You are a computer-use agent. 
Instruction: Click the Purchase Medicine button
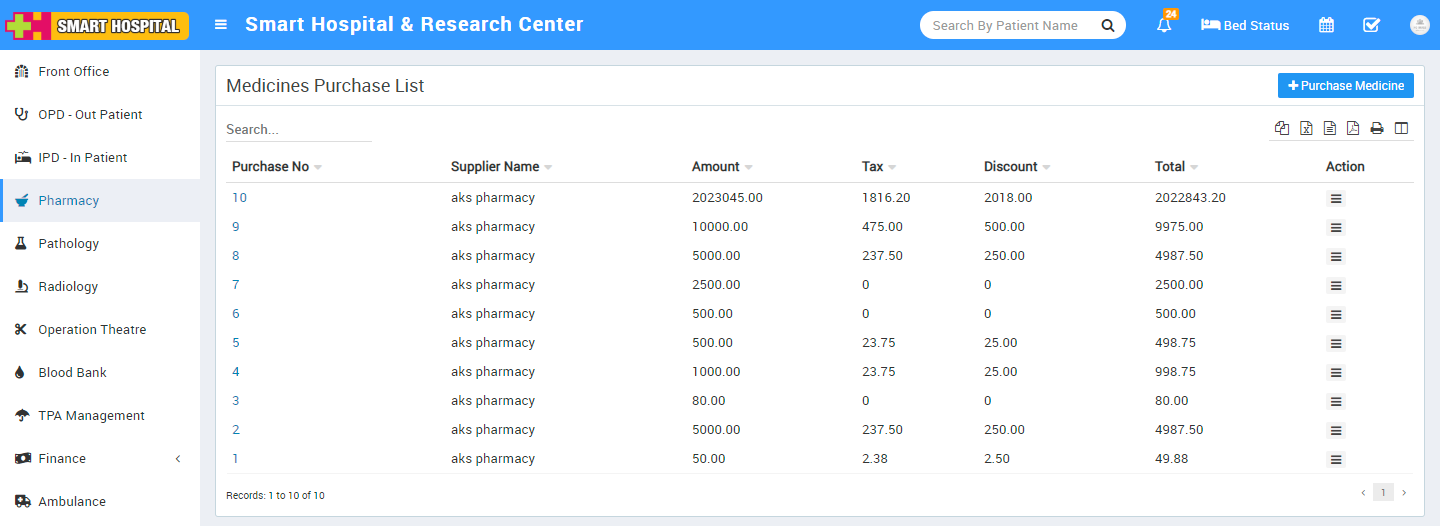pyautogui.click(x=1345, y=86)
